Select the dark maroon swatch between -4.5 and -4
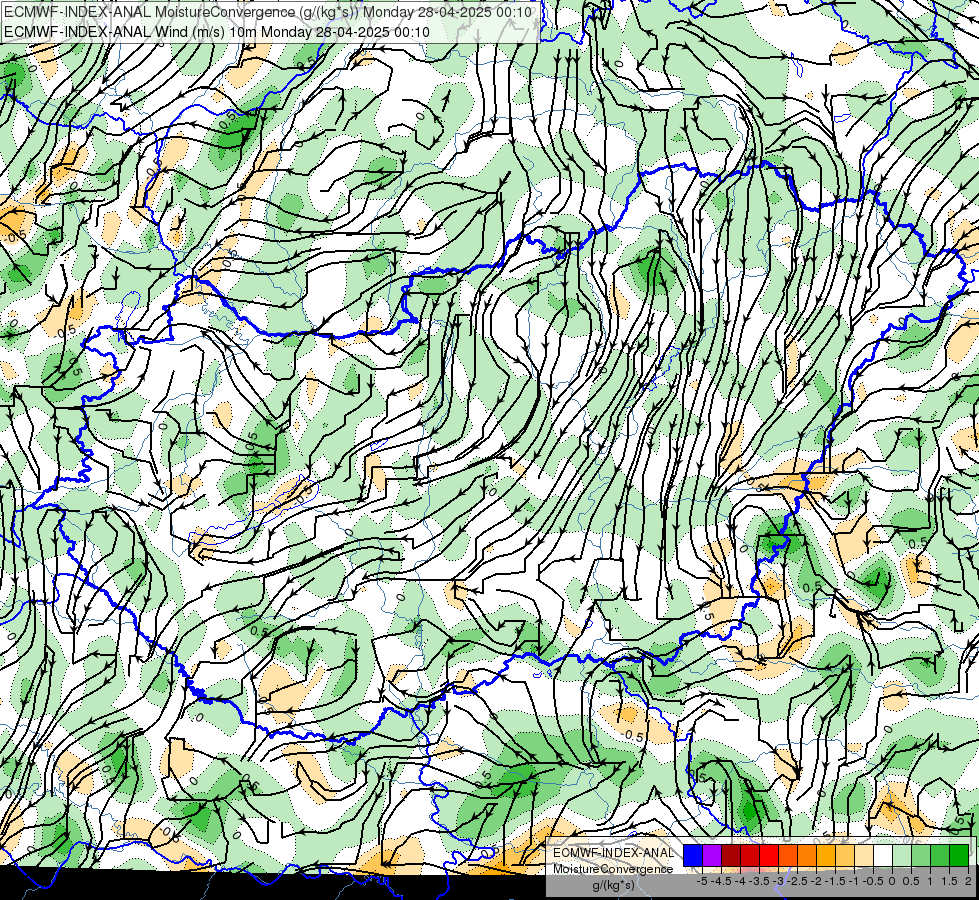Image resolution: width=979 pixels, height=900 pixels. (x=731, y=855)
